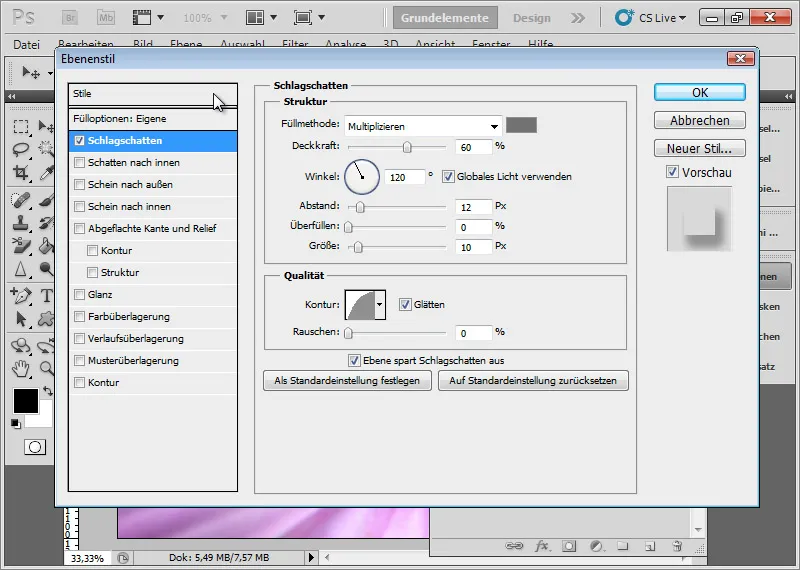Click Als Standardeinstellung festlegen
The height and width of the screenshot is (570, 800).
pos(347,381)
